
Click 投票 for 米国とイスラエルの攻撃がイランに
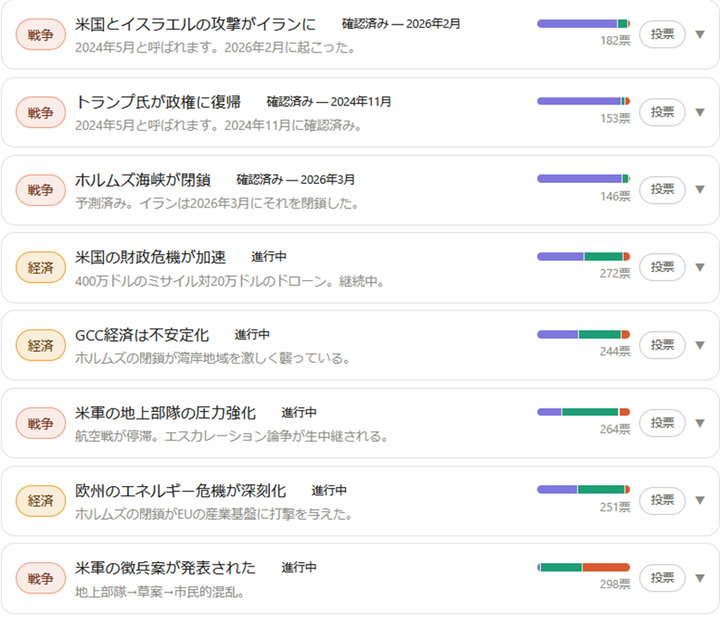coord(662,34)
